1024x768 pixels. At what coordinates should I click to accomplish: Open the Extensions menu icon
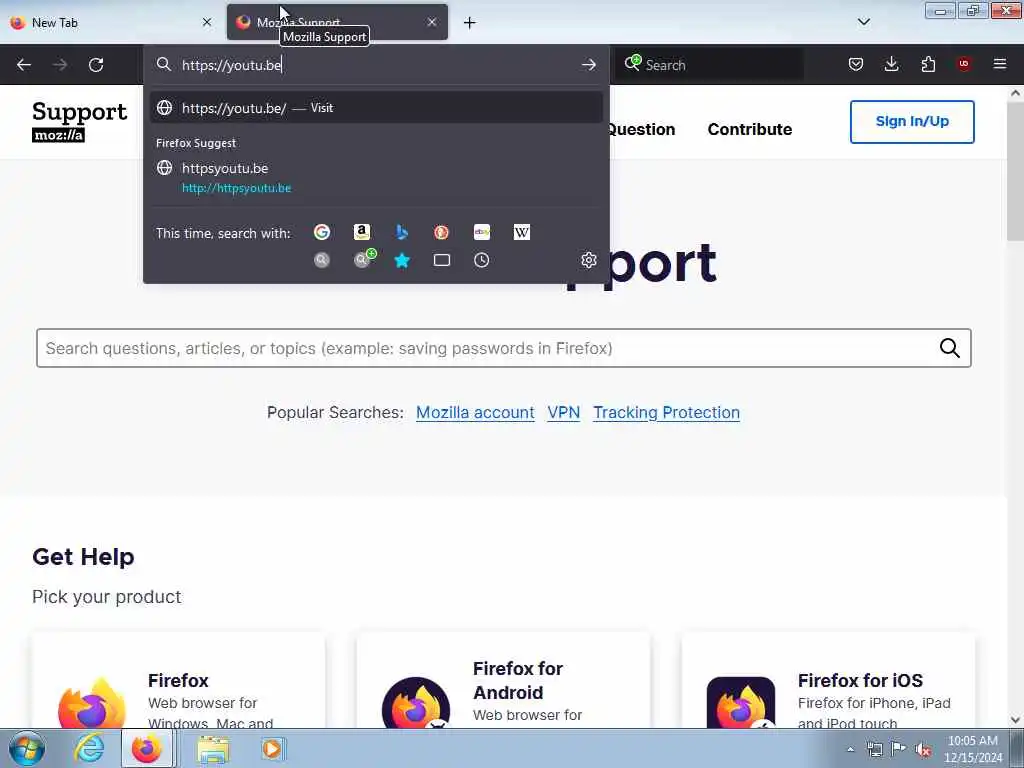928,64
